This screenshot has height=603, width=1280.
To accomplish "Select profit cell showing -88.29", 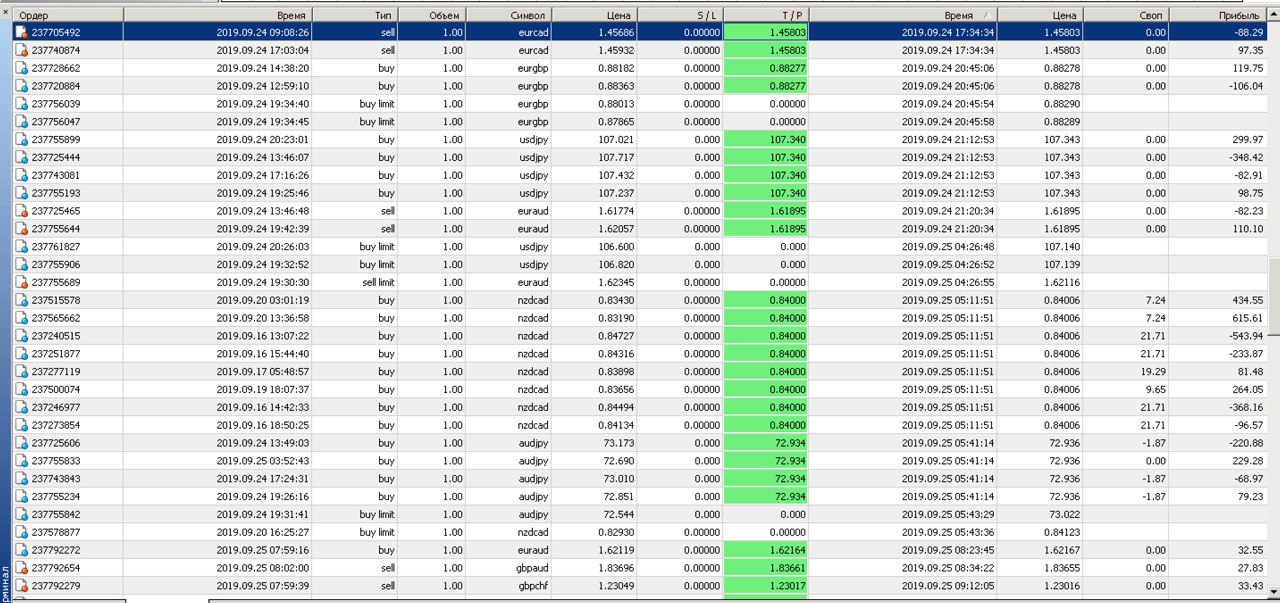I will pos(1218,32).
